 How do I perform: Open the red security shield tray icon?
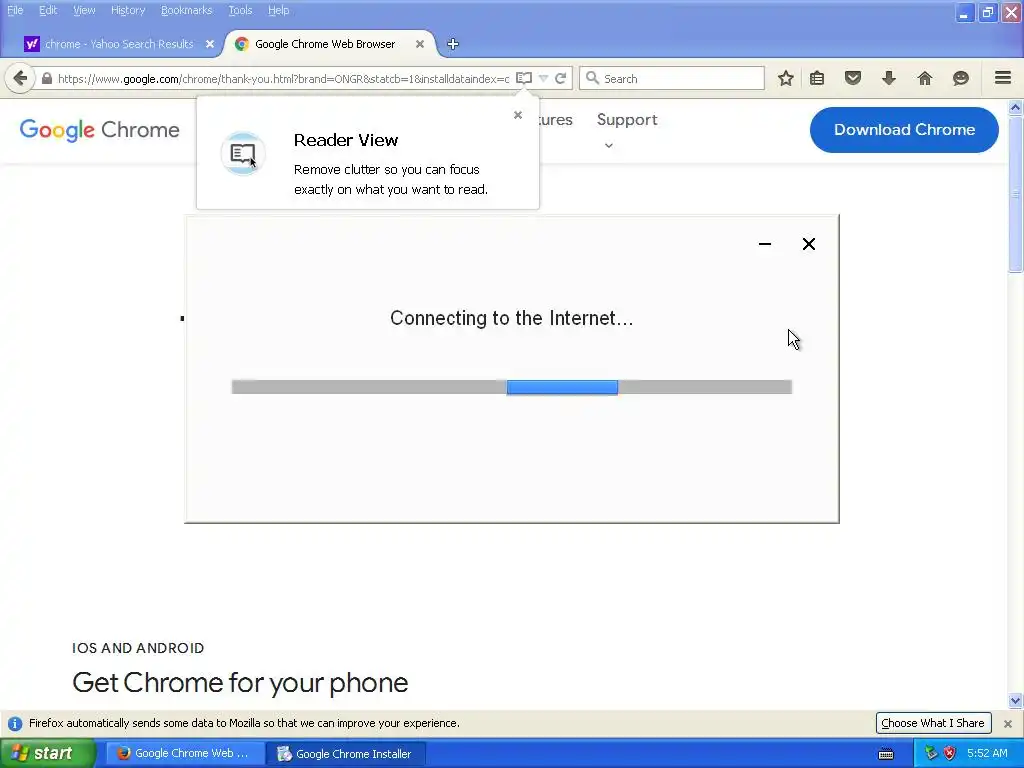point(950,753)
